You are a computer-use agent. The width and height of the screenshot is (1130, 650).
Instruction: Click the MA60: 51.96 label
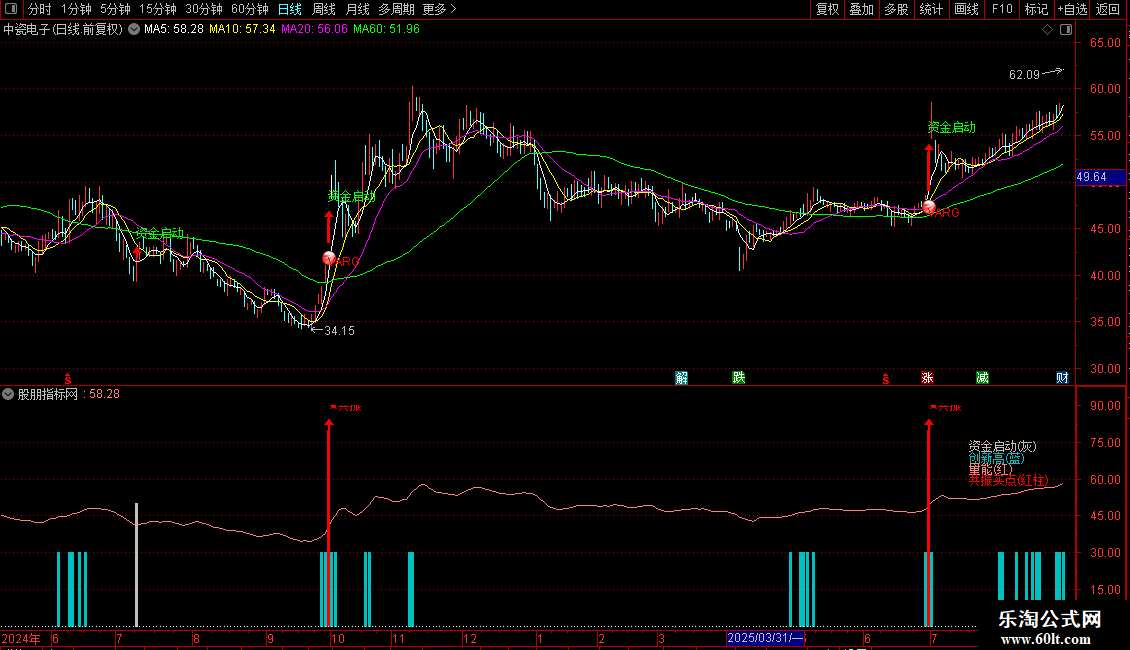click(386, 30)
